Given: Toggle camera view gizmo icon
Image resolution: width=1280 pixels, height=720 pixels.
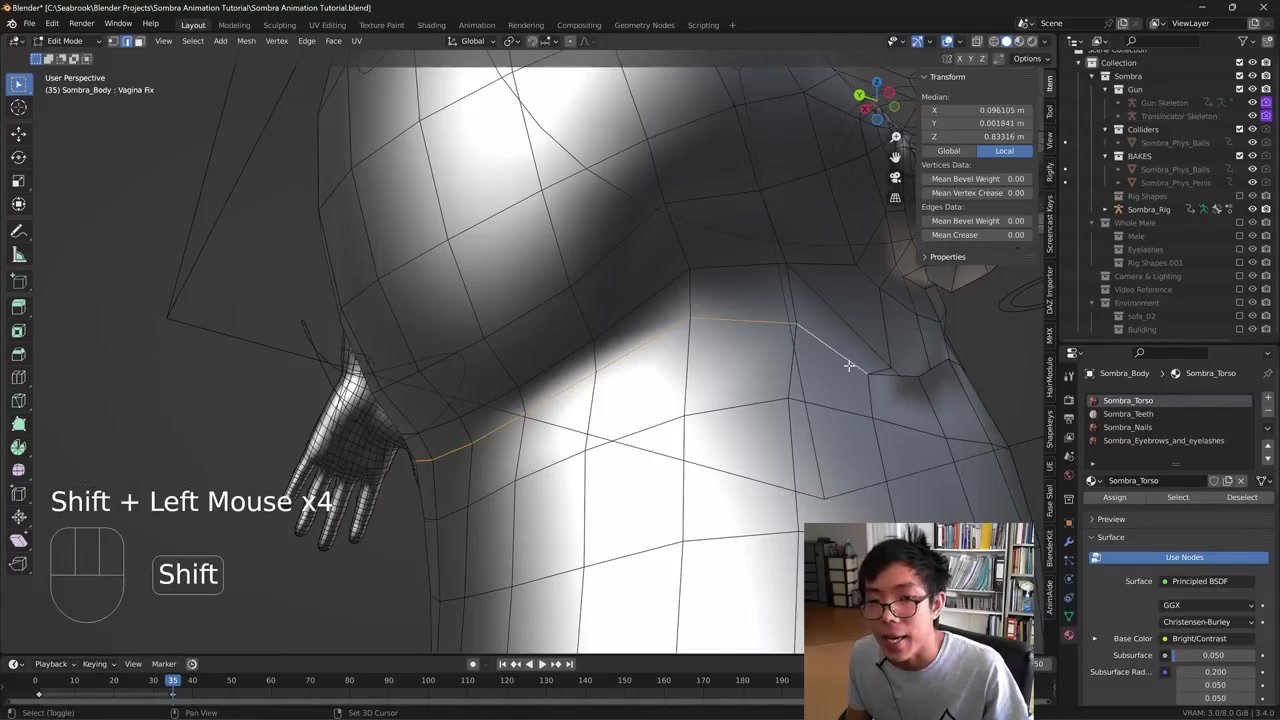Looking at the screenshot, I should tap(895, 177).
